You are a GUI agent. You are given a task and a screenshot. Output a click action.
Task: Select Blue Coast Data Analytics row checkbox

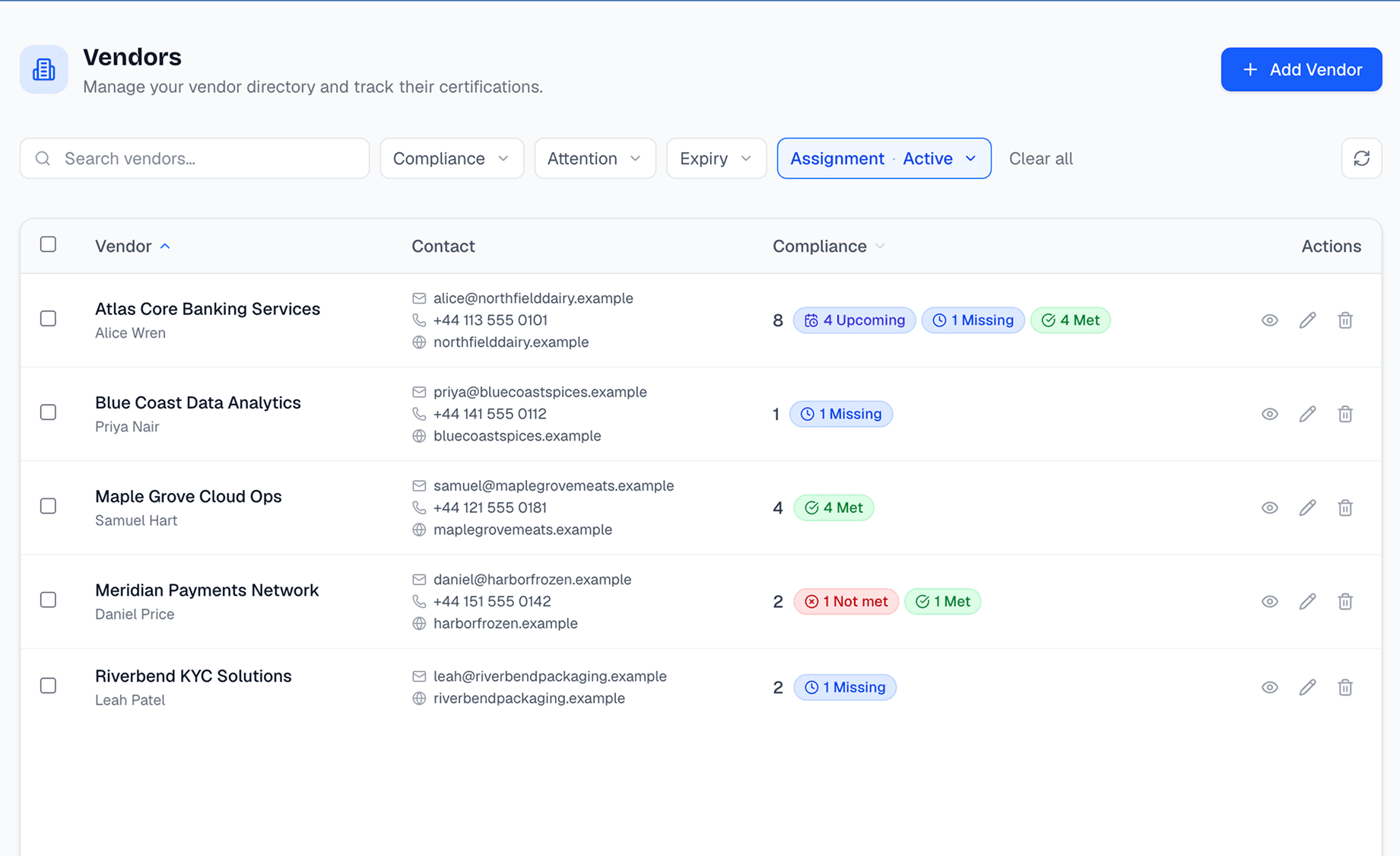coord(48,412)
